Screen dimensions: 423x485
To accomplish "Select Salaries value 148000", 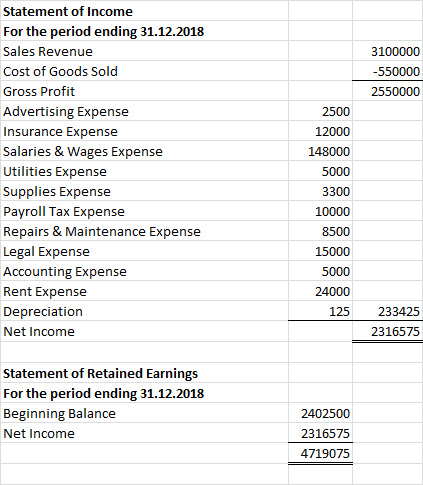I will [329, 152].
